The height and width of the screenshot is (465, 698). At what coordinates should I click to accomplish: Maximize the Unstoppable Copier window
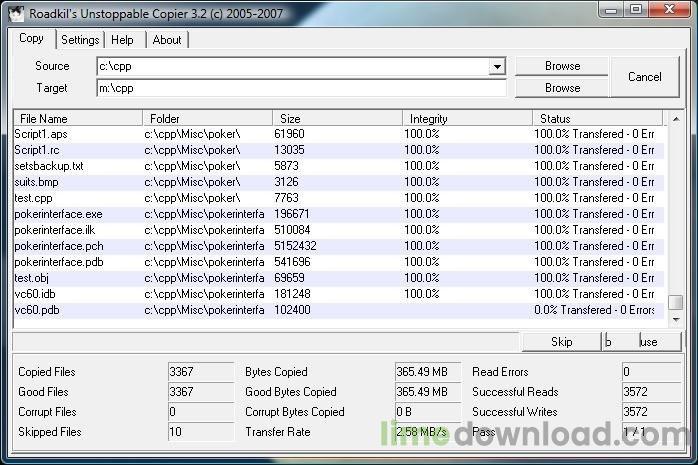(636, 10)
